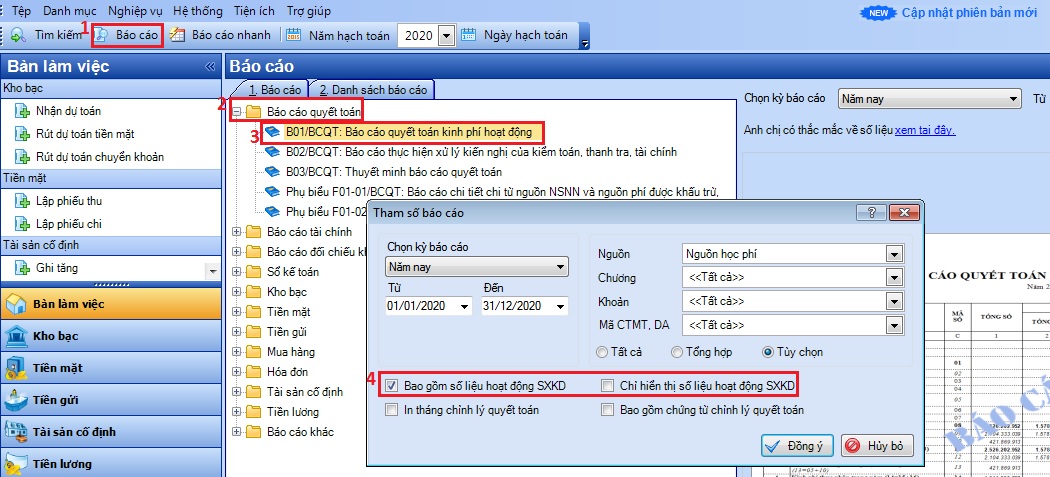This screenshot has width=1050, height=477.
Task: Open the Đến date picker 31/12/2020
Action: click(x=560, y=307)
